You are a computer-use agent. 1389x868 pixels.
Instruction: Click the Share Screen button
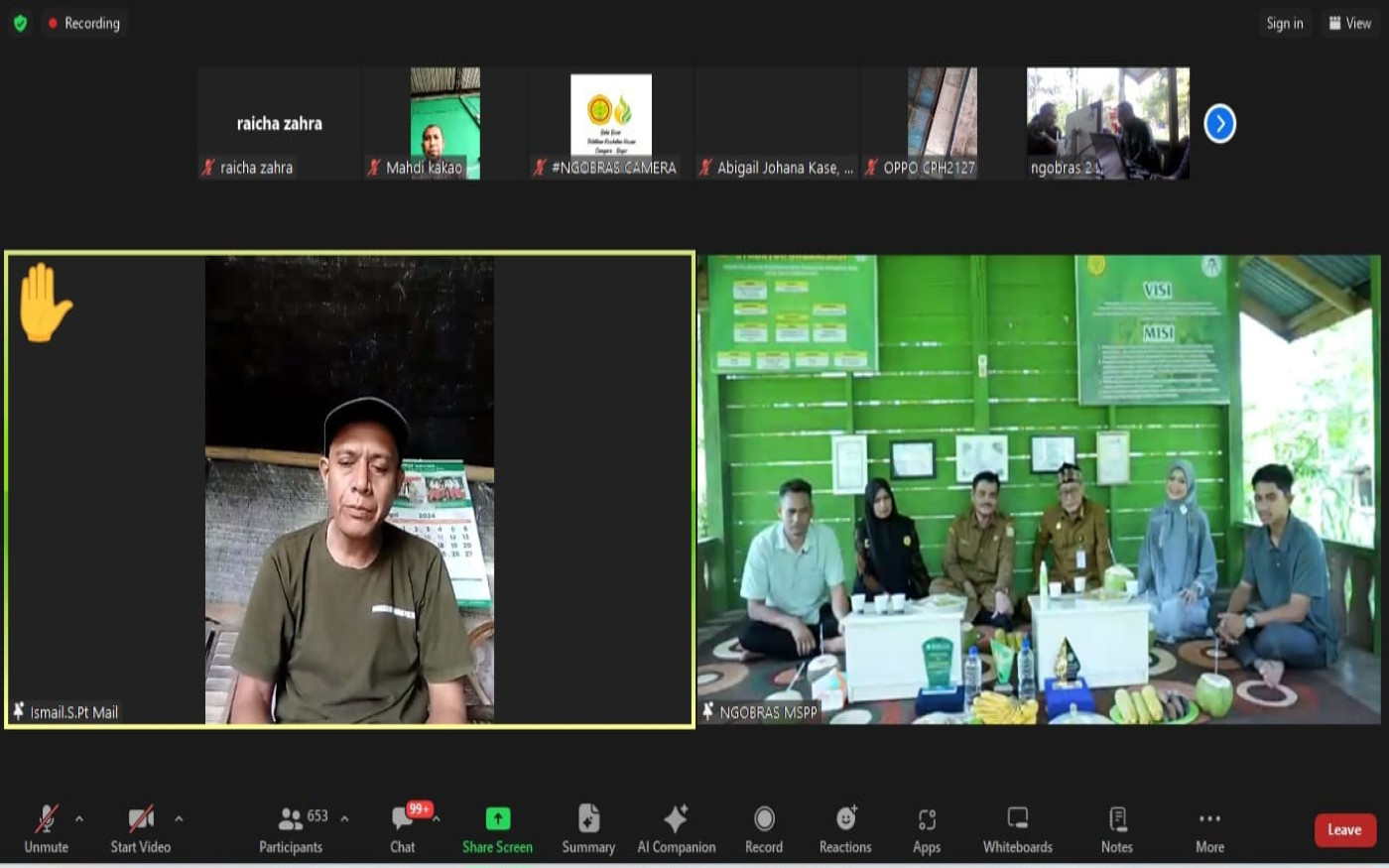click(497, 829)
